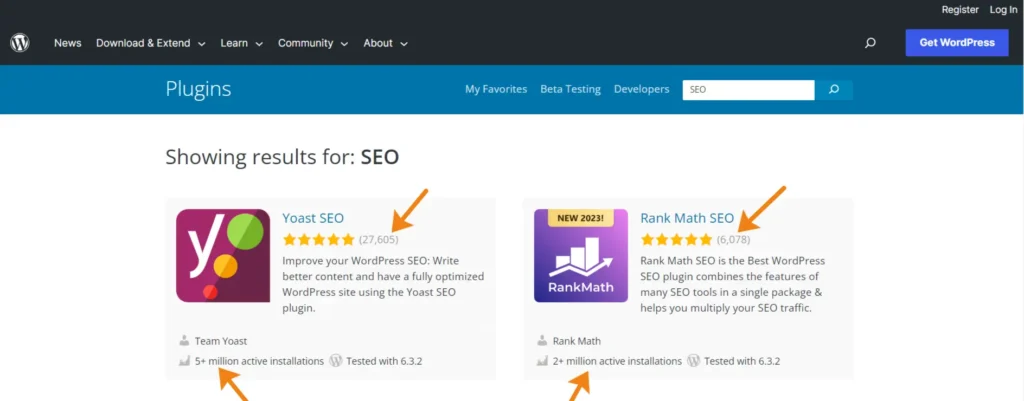1024x401 pixels.
Task: Click author icon beside Team Yoast
Action: point(184,341)
